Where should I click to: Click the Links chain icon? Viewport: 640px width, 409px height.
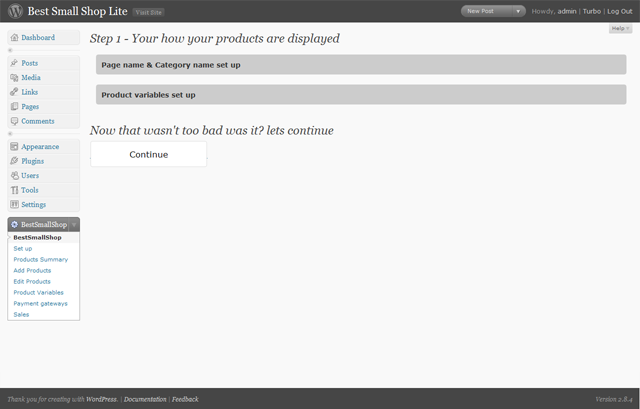click(x=14, y=92)
